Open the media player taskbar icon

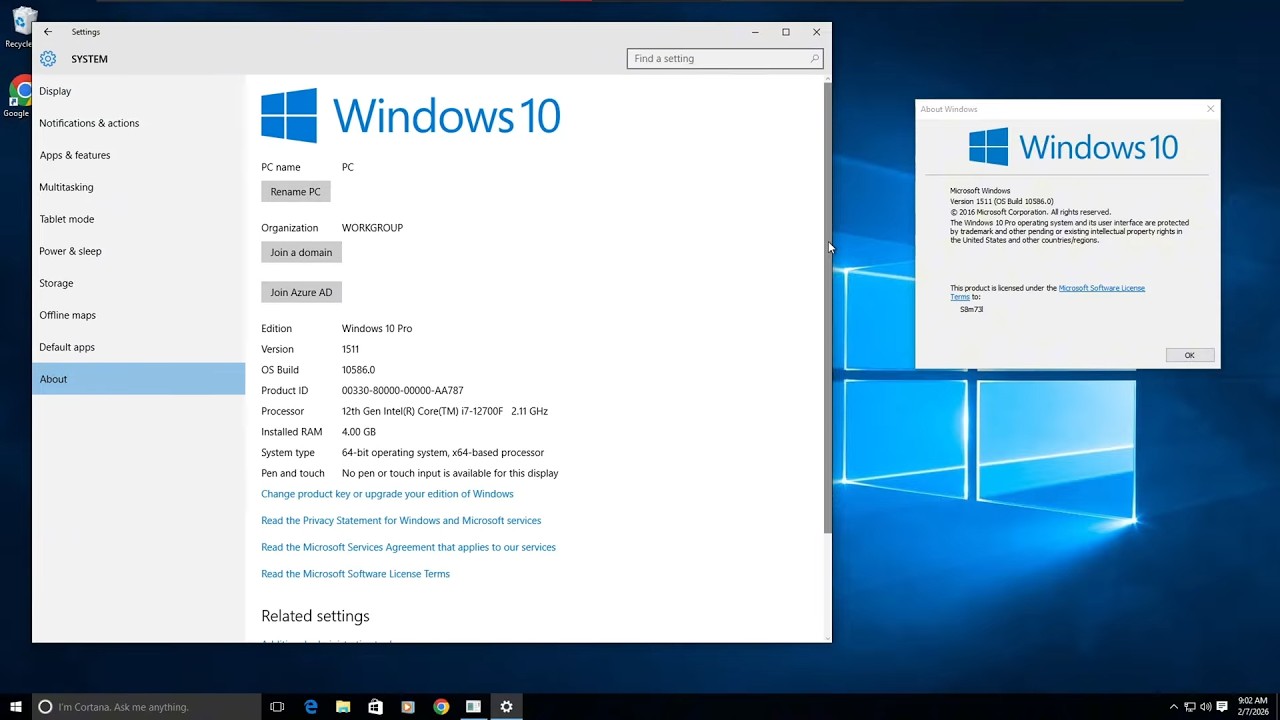pyautogui.click(x=408, y=707)
